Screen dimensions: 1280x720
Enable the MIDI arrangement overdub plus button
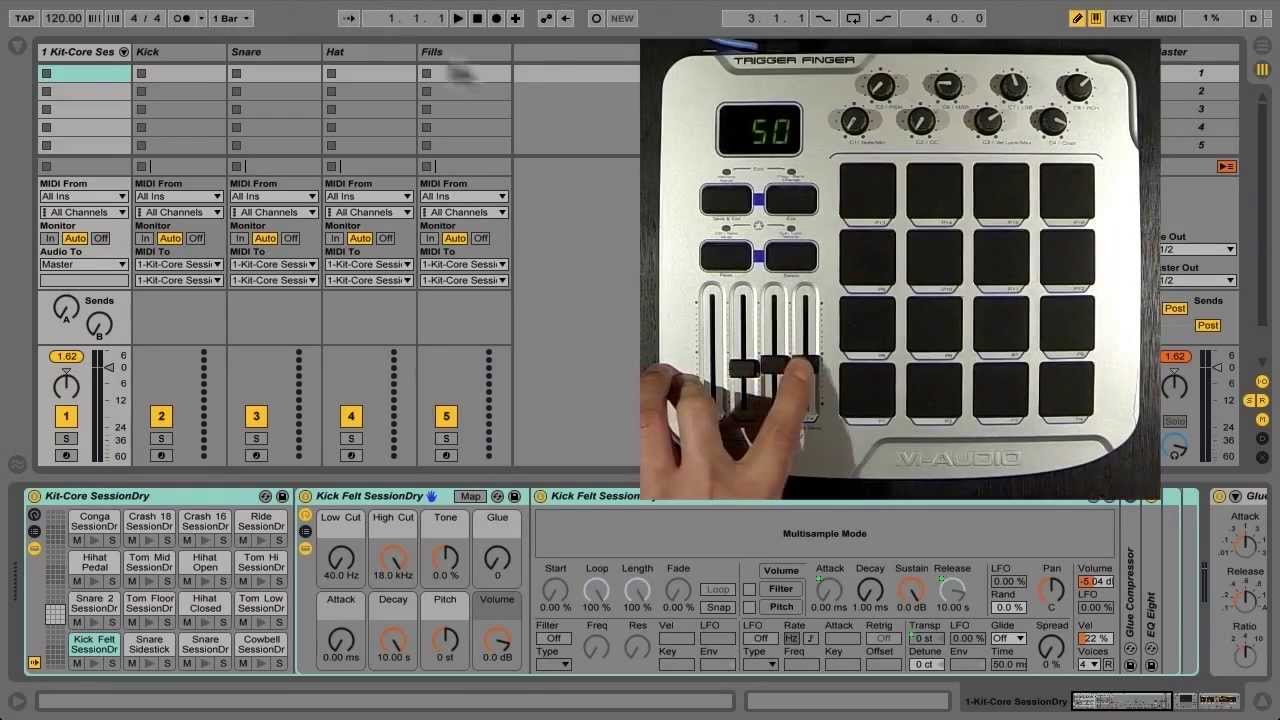(x=515, y=18)
